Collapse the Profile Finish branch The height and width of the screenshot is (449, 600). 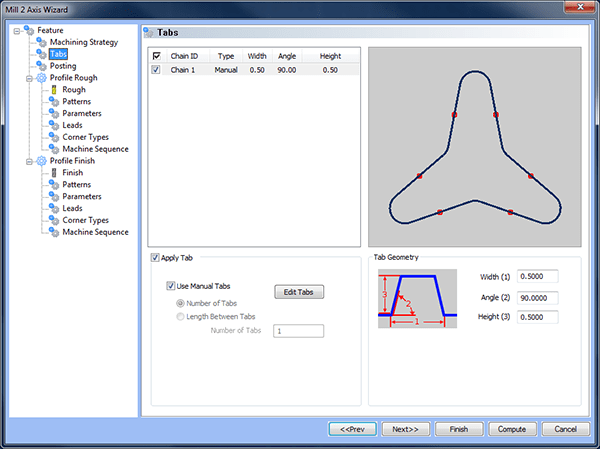coord(29,162)
